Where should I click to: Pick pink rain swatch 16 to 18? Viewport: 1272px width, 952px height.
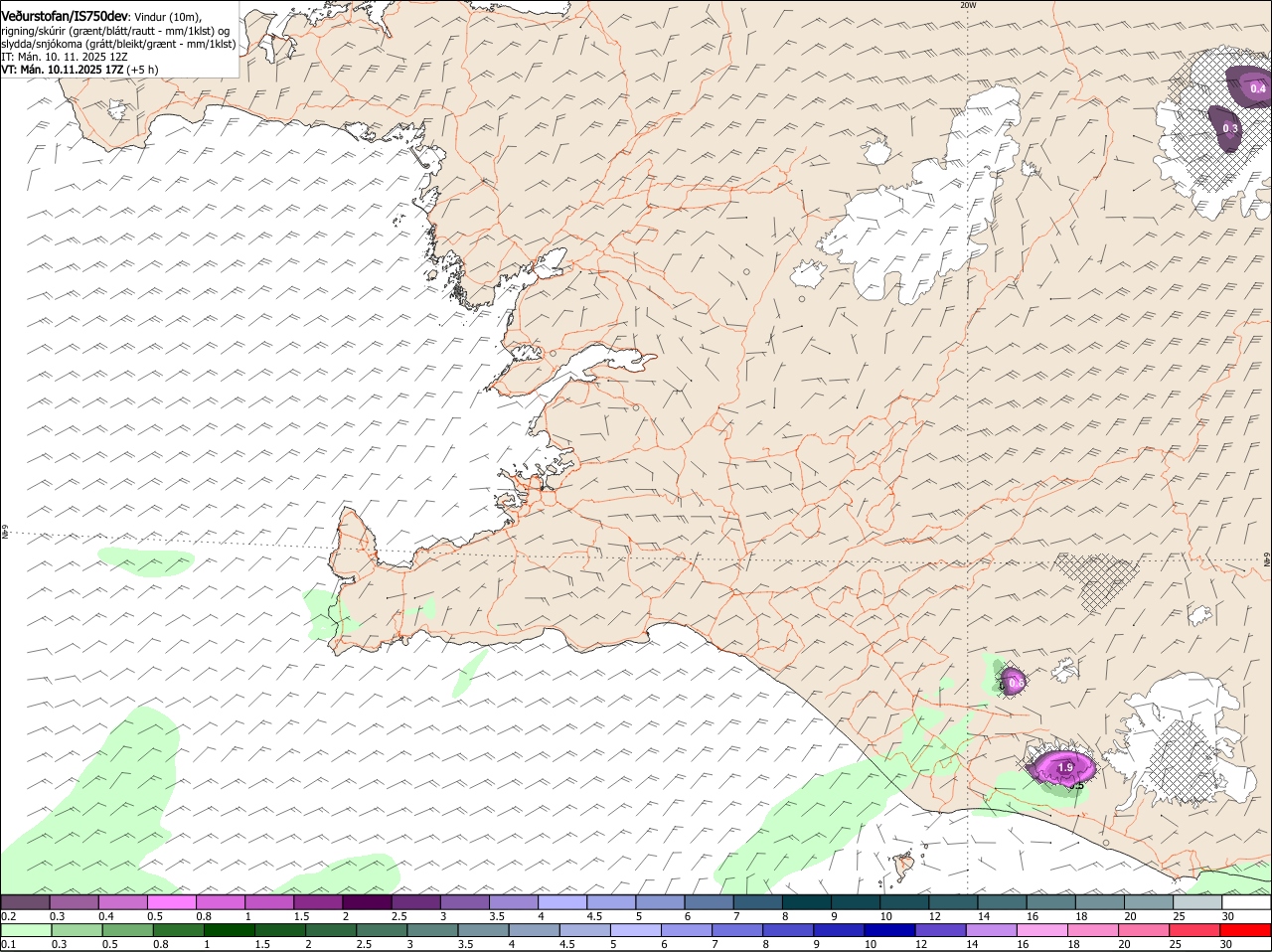(x=1042, y=931)
